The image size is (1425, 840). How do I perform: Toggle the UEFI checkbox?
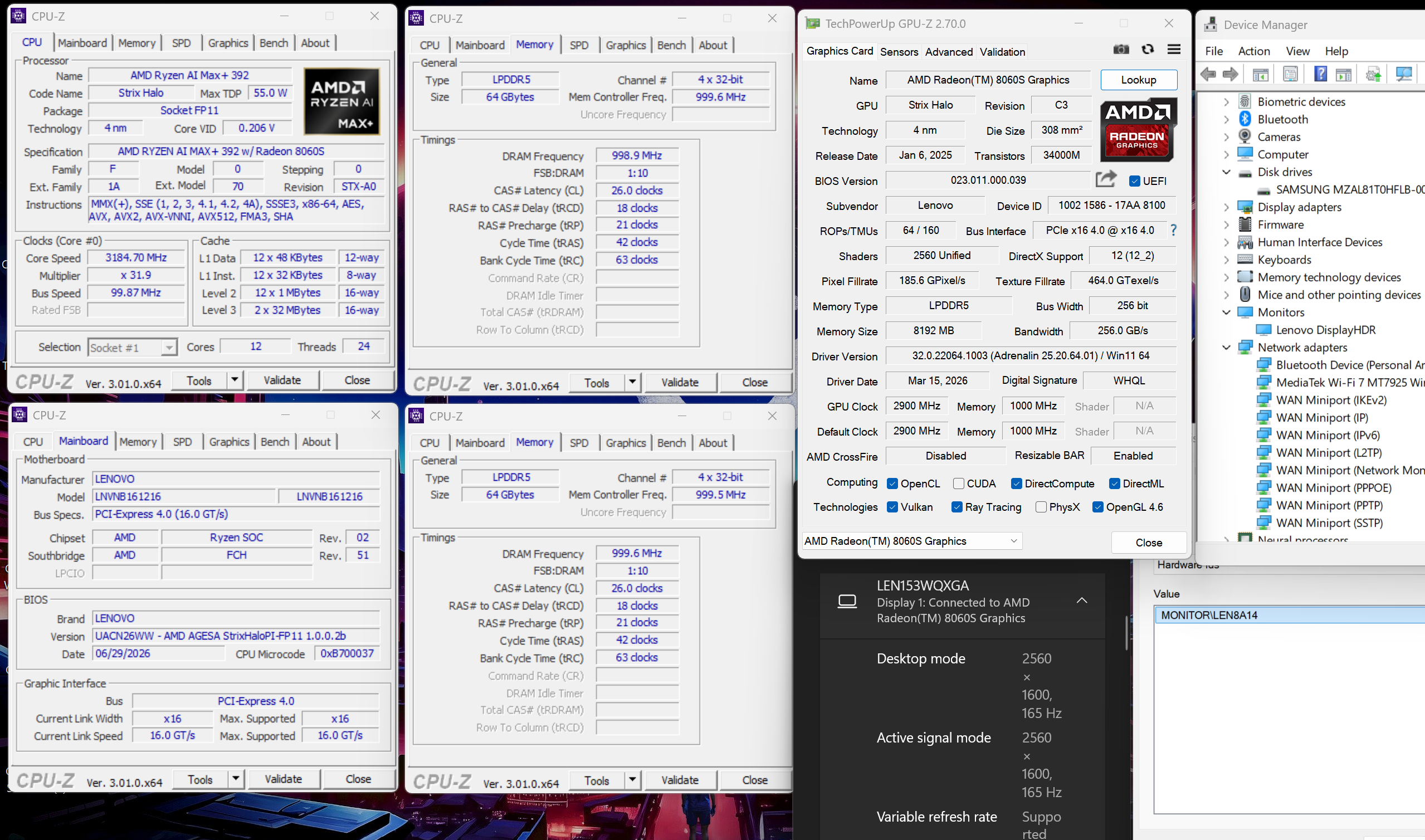[x=1134, y=181]
